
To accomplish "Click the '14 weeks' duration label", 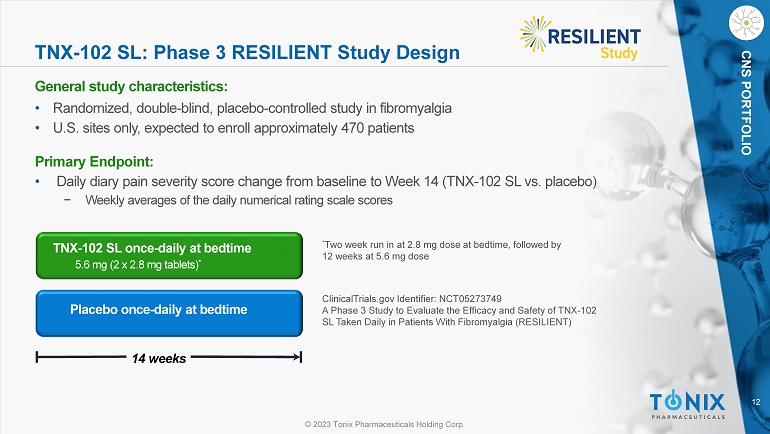I will [159, 358].
